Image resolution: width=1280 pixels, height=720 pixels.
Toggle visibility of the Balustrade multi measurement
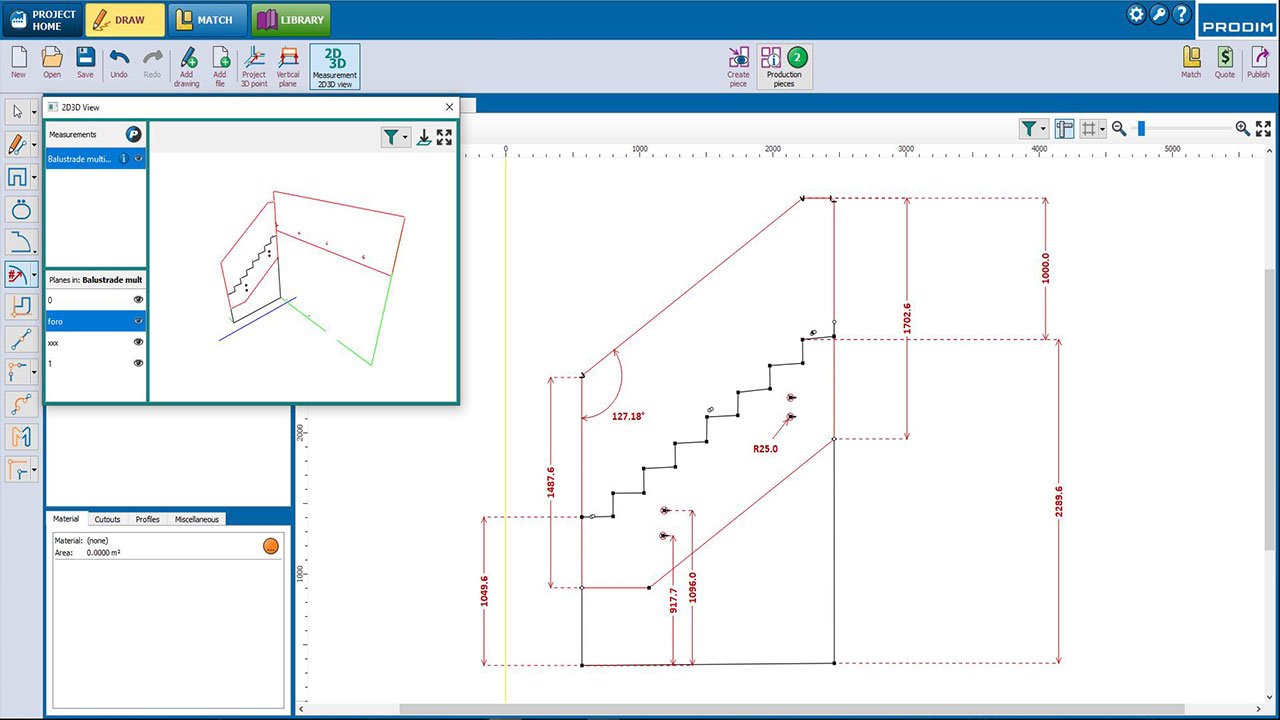coord(138,158)
